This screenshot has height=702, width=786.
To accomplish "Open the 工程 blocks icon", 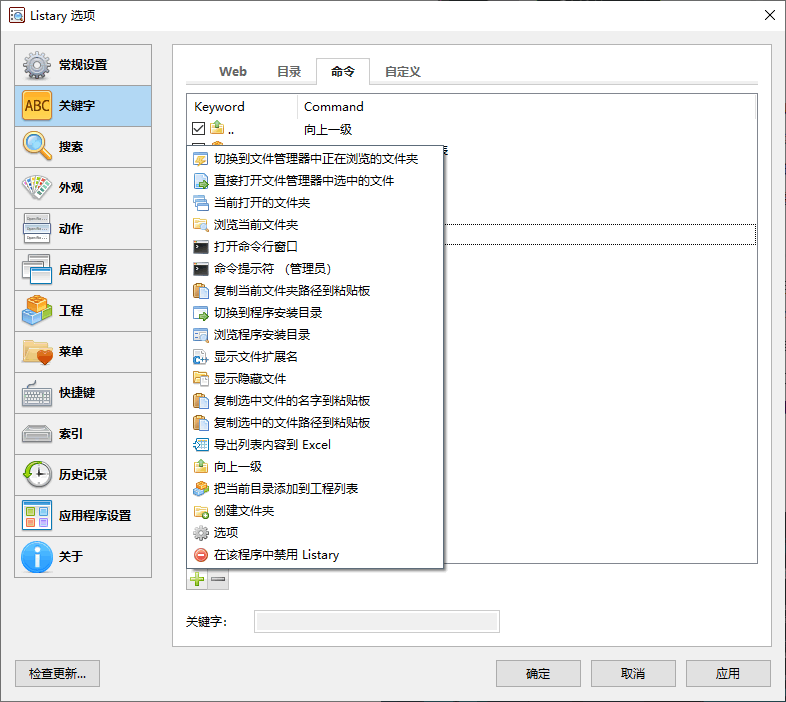I will [x=37, y=311].
